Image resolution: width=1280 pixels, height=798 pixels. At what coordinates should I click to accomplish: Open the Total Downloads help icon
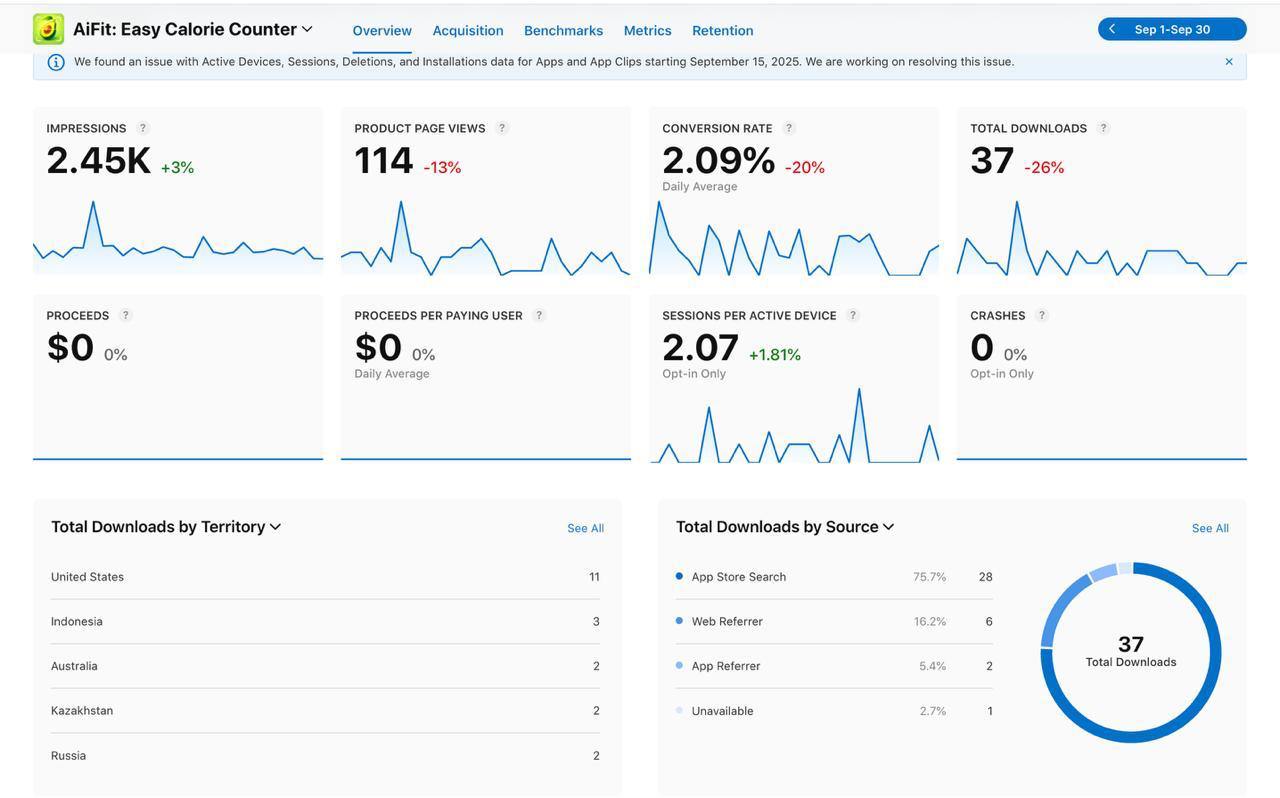[1103, 128]
